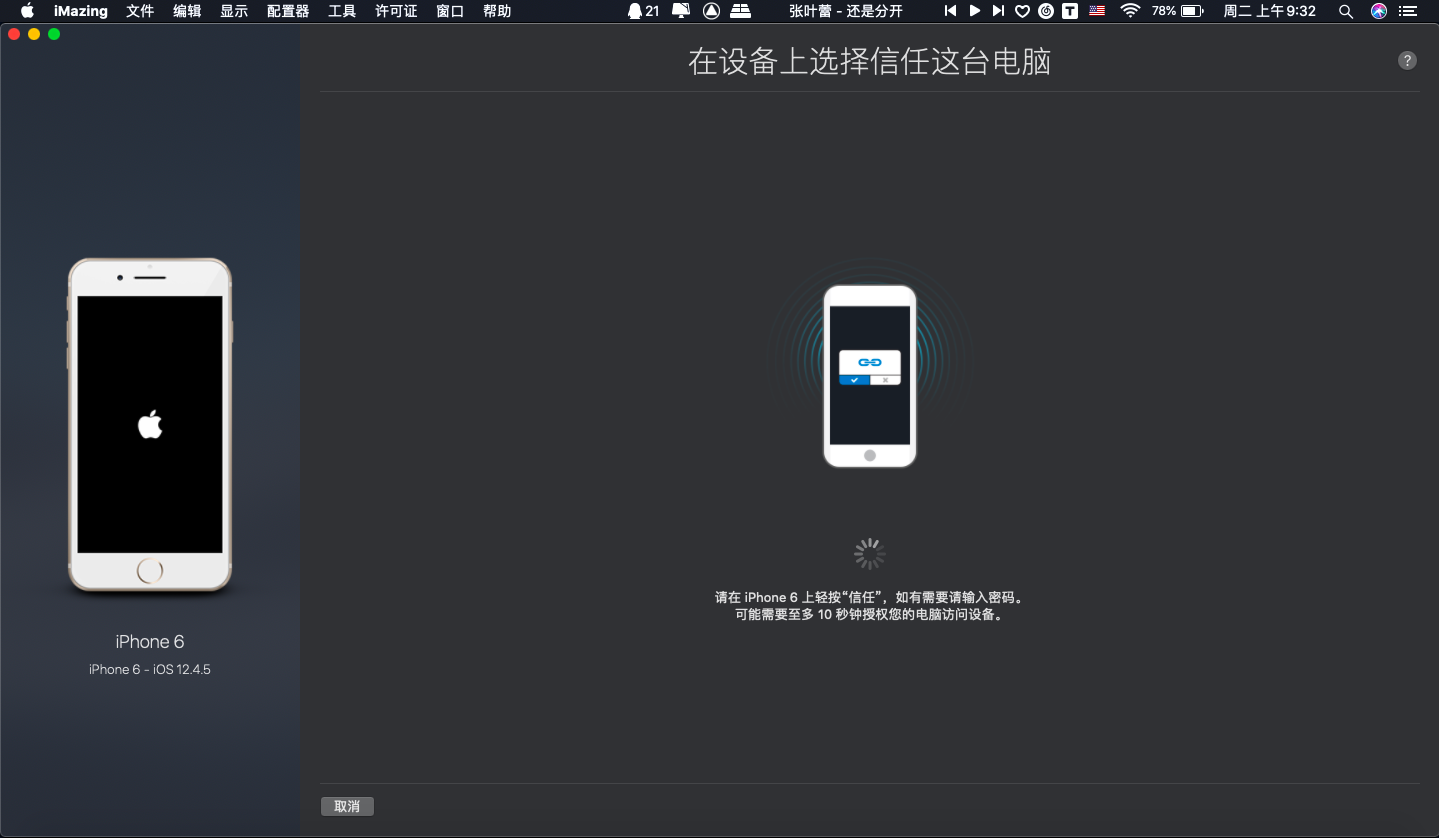Click the help question mark icon
The image size is (1439, 838).
tap(1406, 60)
